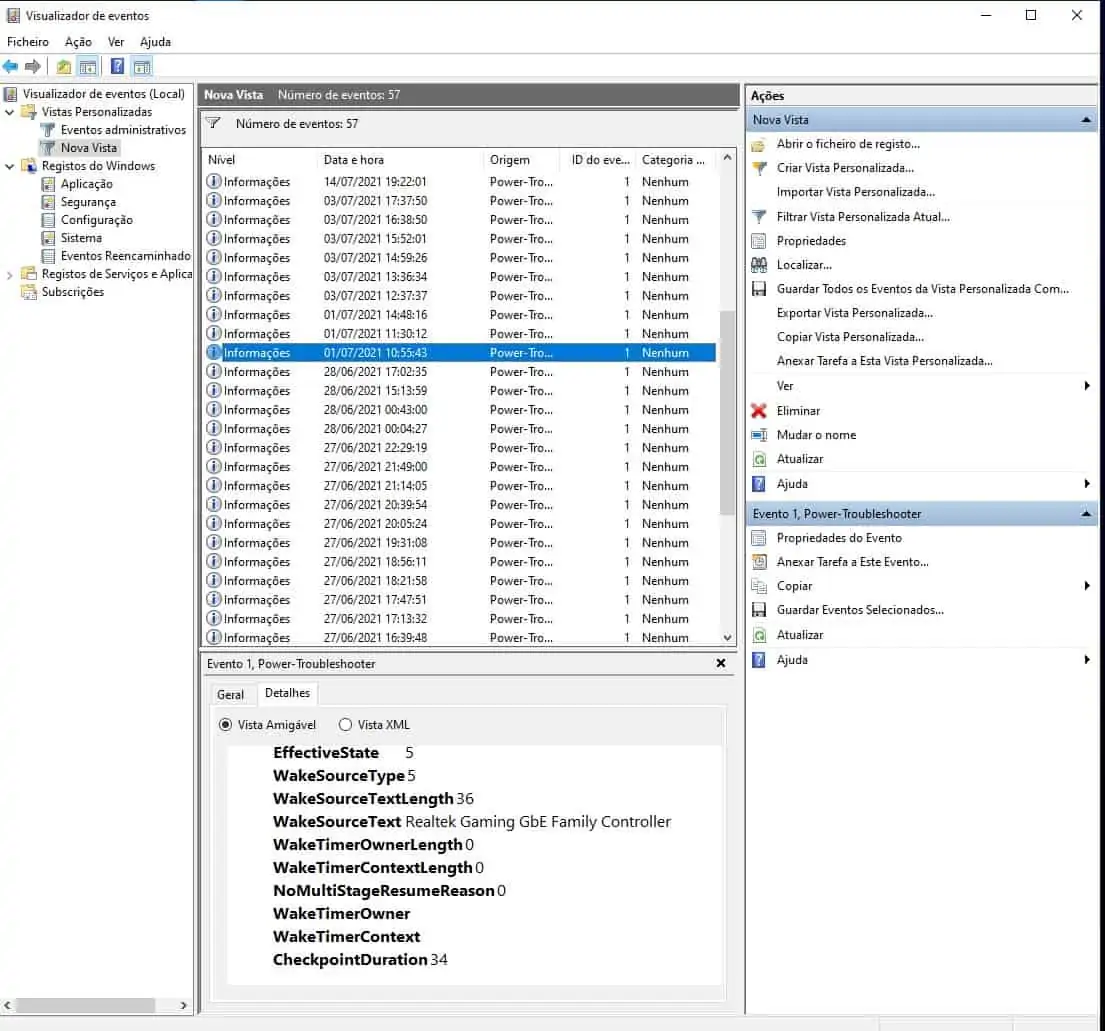Image resolution: width=1105 pixels, height=1031 pixels.
Task: Select the Vista XML radio button
Action: tap(346, 725)
